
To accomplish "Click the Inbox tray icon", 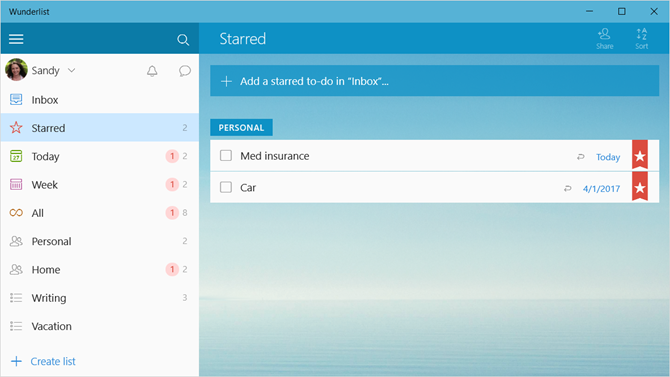I will point(16,100).
